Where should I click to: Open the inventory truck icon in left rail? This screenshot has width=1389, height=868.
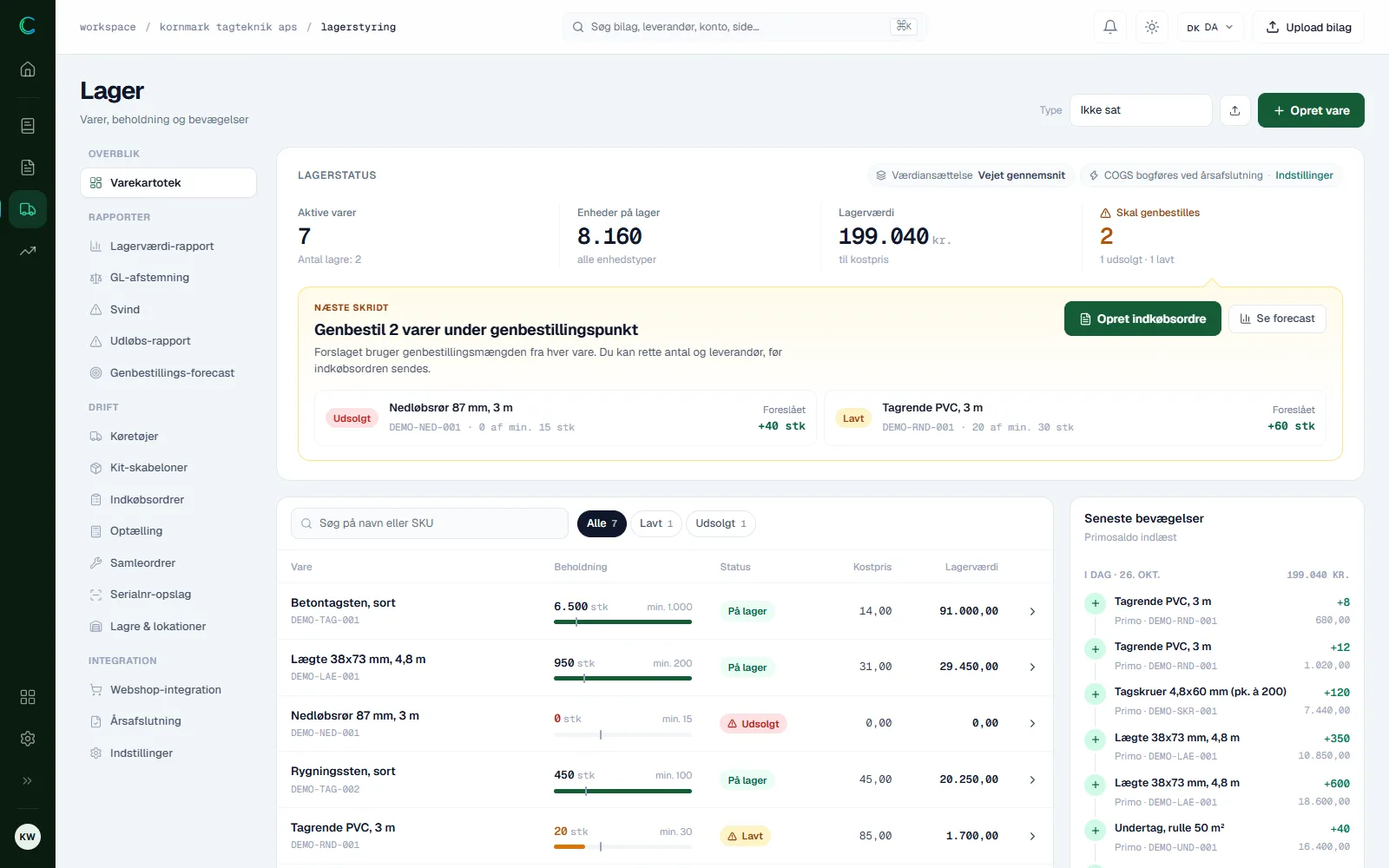point(28,209)
